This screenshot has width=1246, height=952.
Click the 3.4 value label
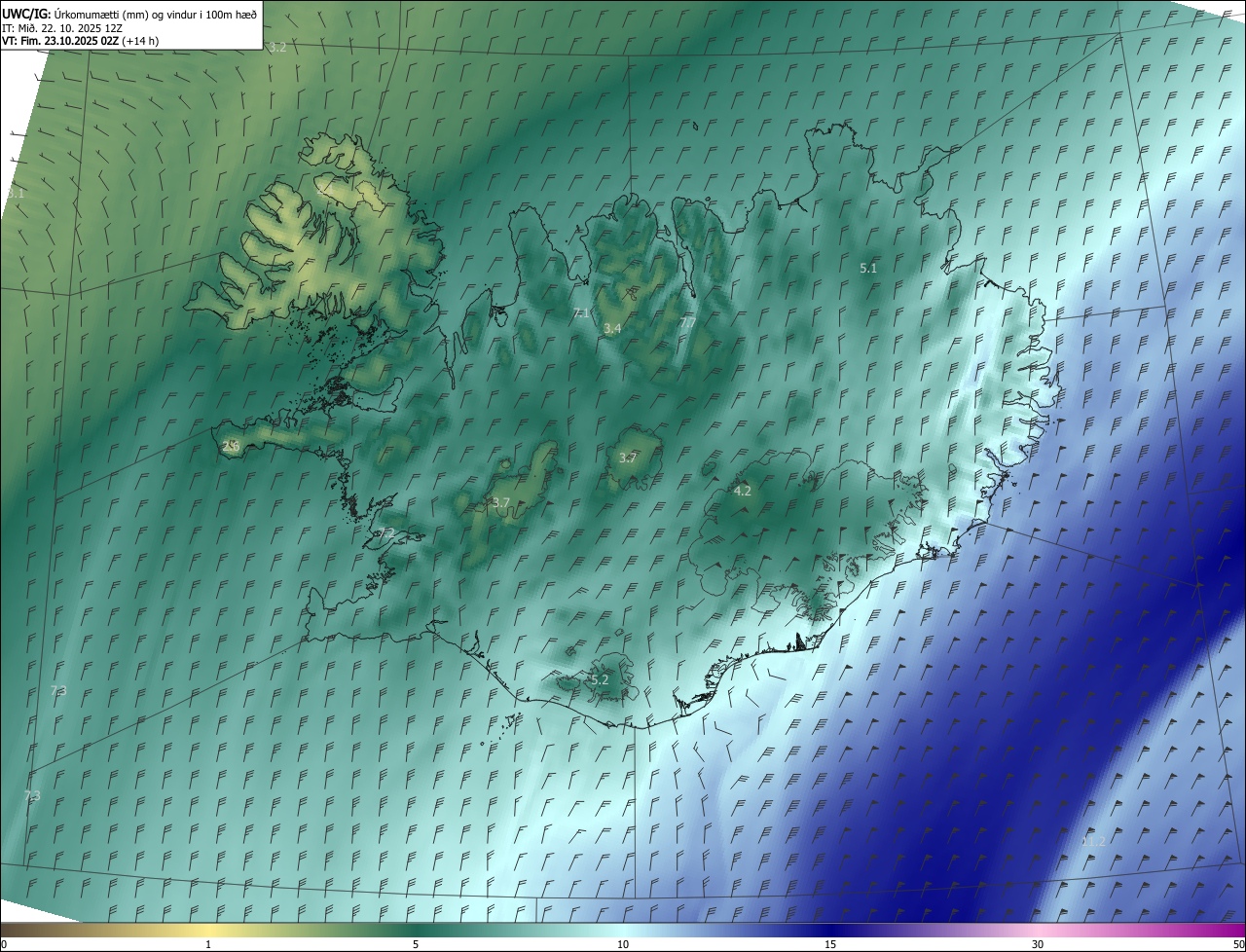click(612, 329)
